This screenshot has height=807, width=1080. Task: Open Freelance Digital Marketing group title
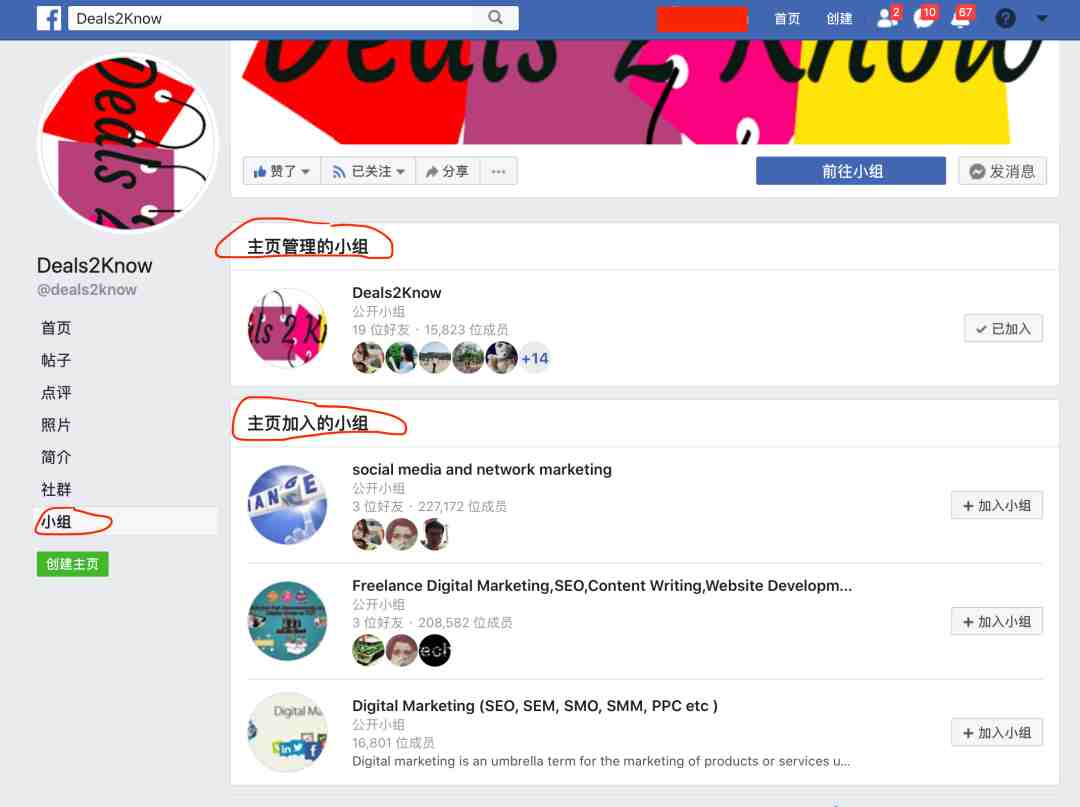[602, 586]
